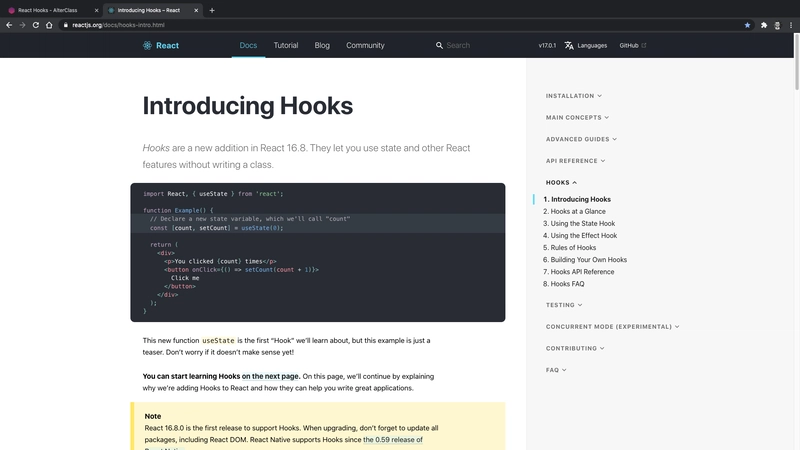The image size is (800, 450).
Task: Open 7. Hooks API Reference
Action: coord(579,272)
